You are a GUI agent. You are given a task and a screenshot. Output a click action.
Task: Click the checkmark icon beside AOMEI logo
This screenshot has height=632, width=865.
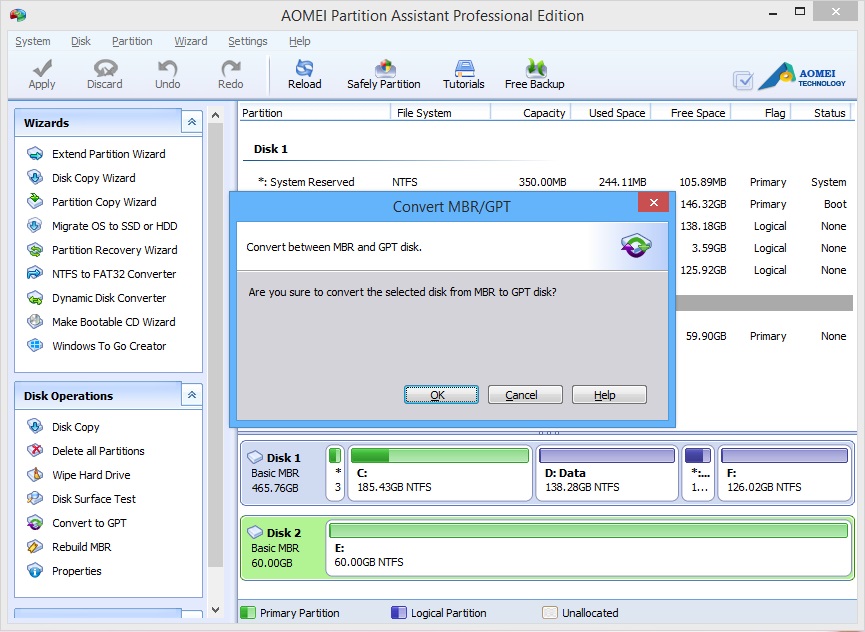(x=743, y=81)
